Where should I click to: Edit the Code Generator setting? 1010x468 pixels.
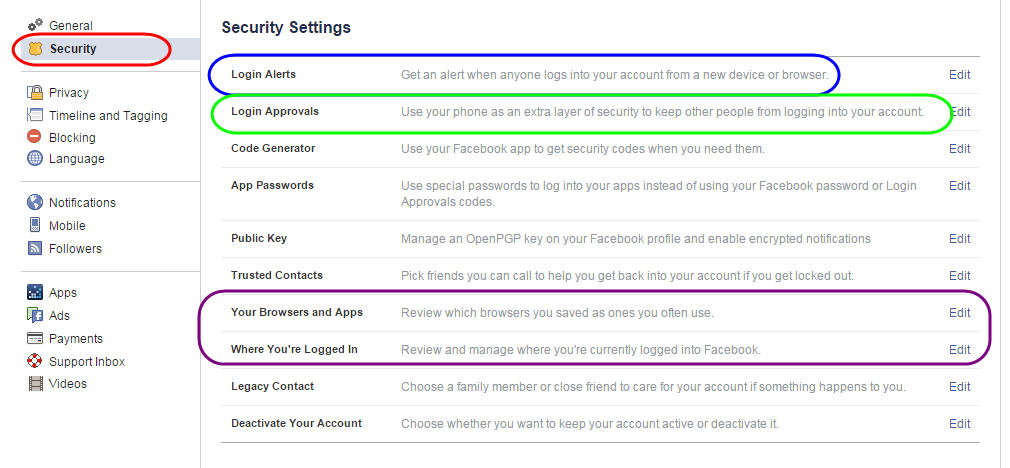click(960, 149)
